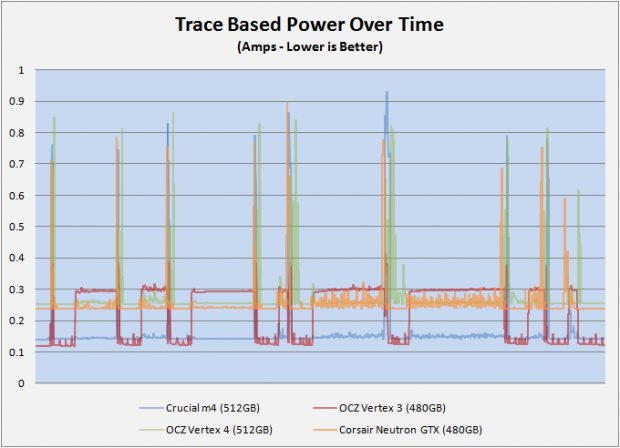Select the subtitle '(Amps - Lower is Better)'
The image size is (620, 448).
[310, 47]
